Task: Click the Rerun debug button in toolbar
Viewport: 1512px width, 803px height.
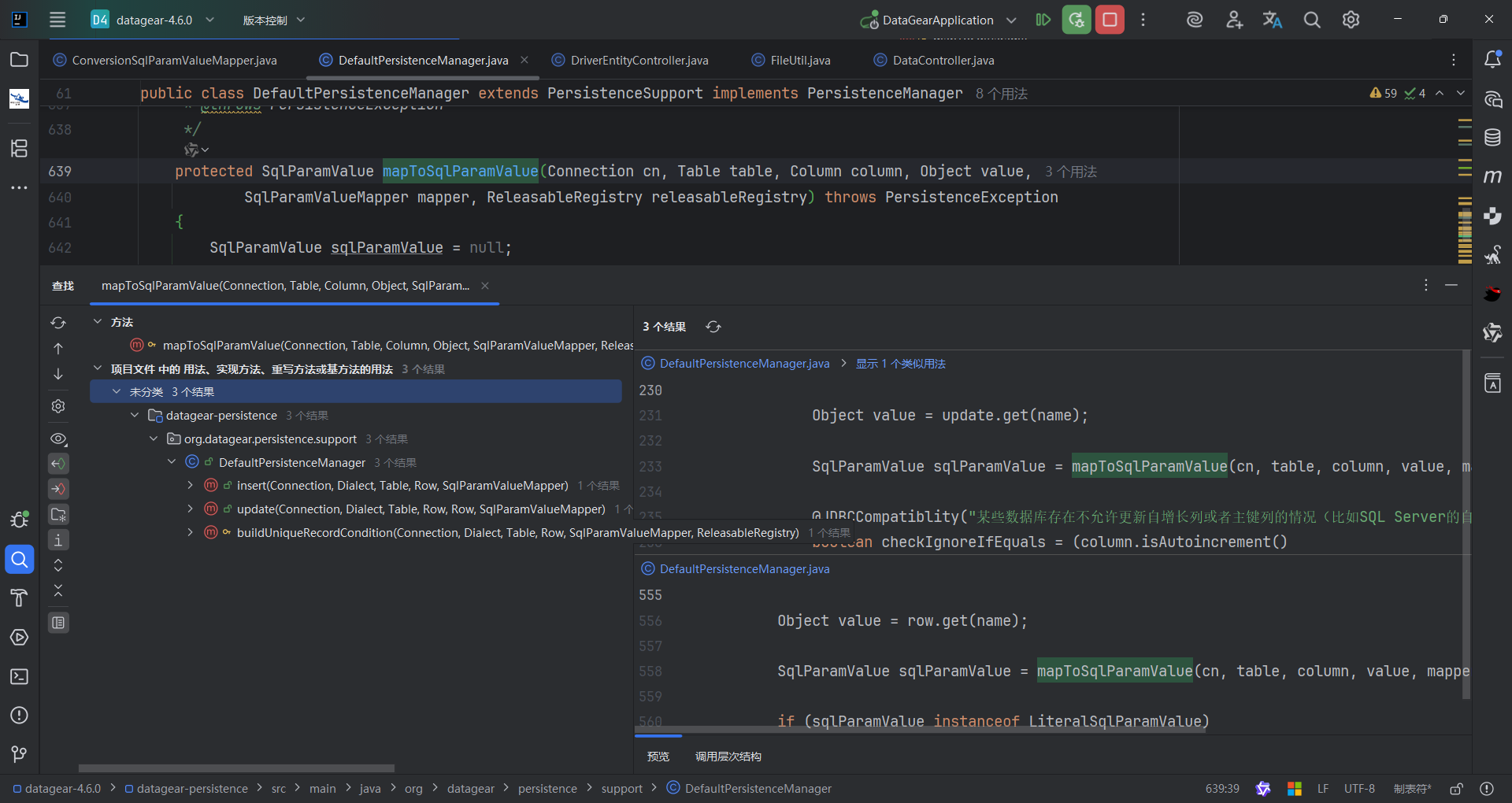Action: pyautogui.click(x=1077, y=20)
